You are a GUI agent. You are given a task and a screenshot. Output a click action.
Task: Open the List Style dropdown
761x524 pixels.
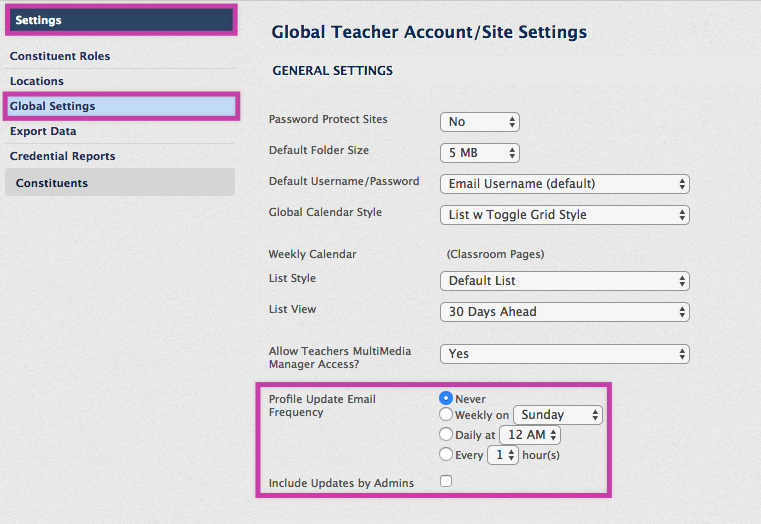(564, 281)
